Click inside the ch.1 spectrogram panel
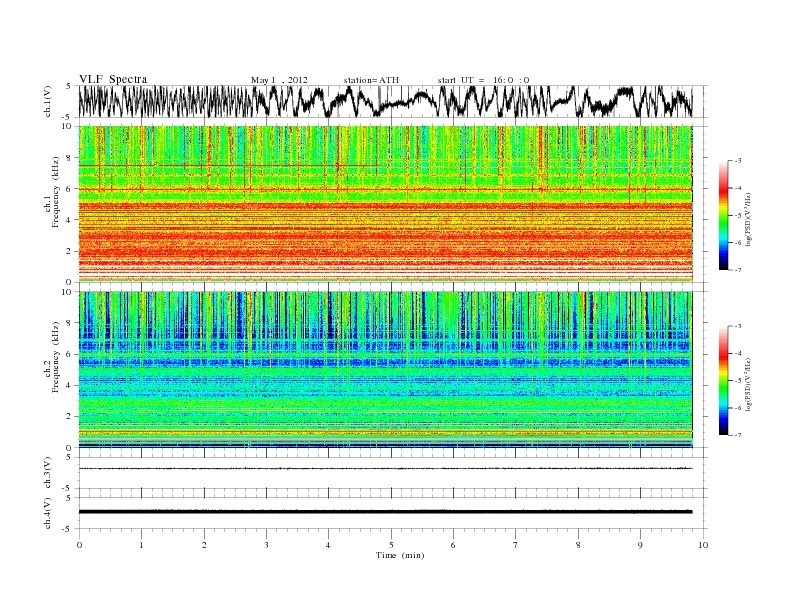Screen dimensions: 792x612 pos(385,204)
